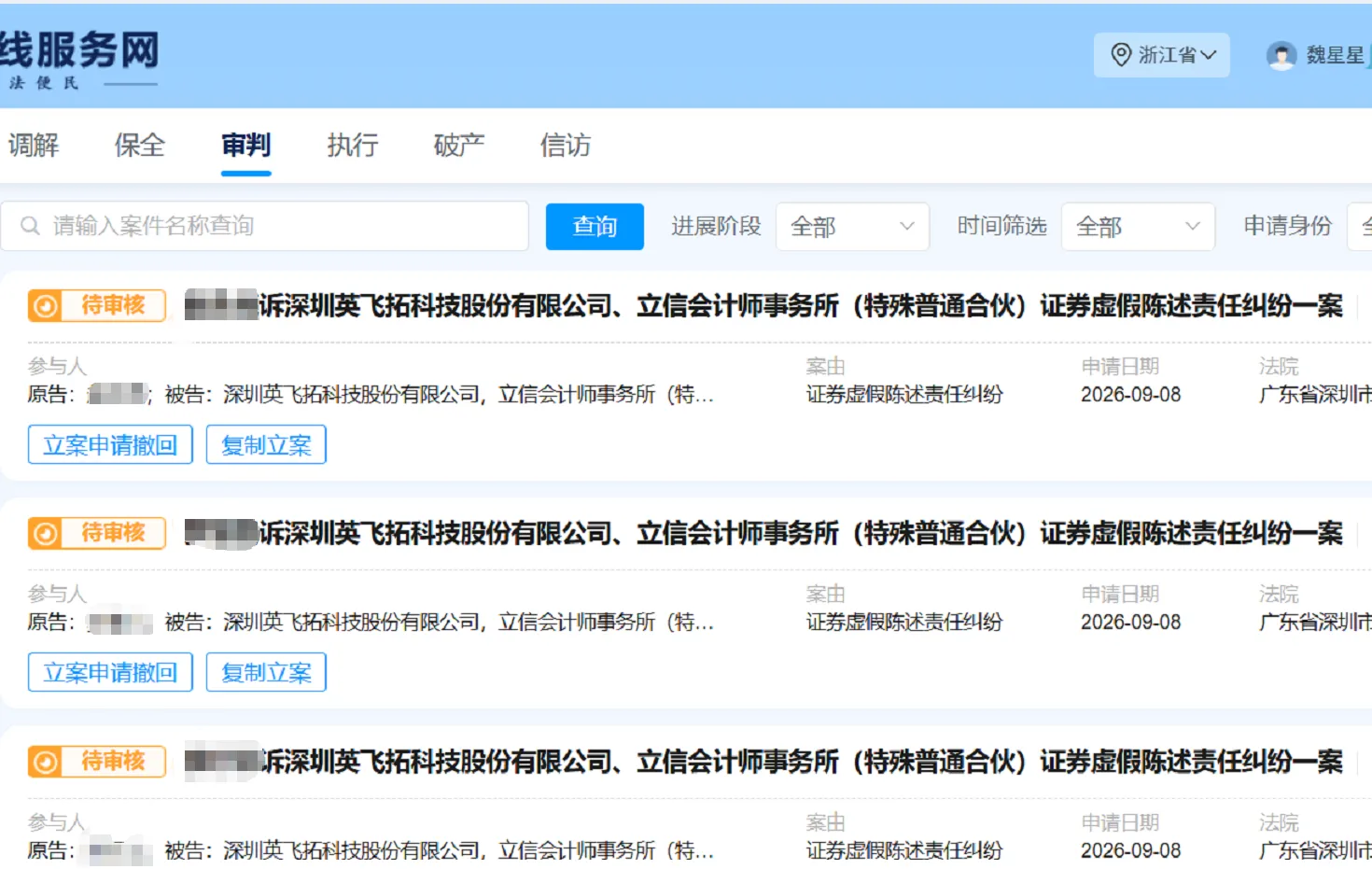Click the first case's 2026-09-08 application date

coord(1131,395)
